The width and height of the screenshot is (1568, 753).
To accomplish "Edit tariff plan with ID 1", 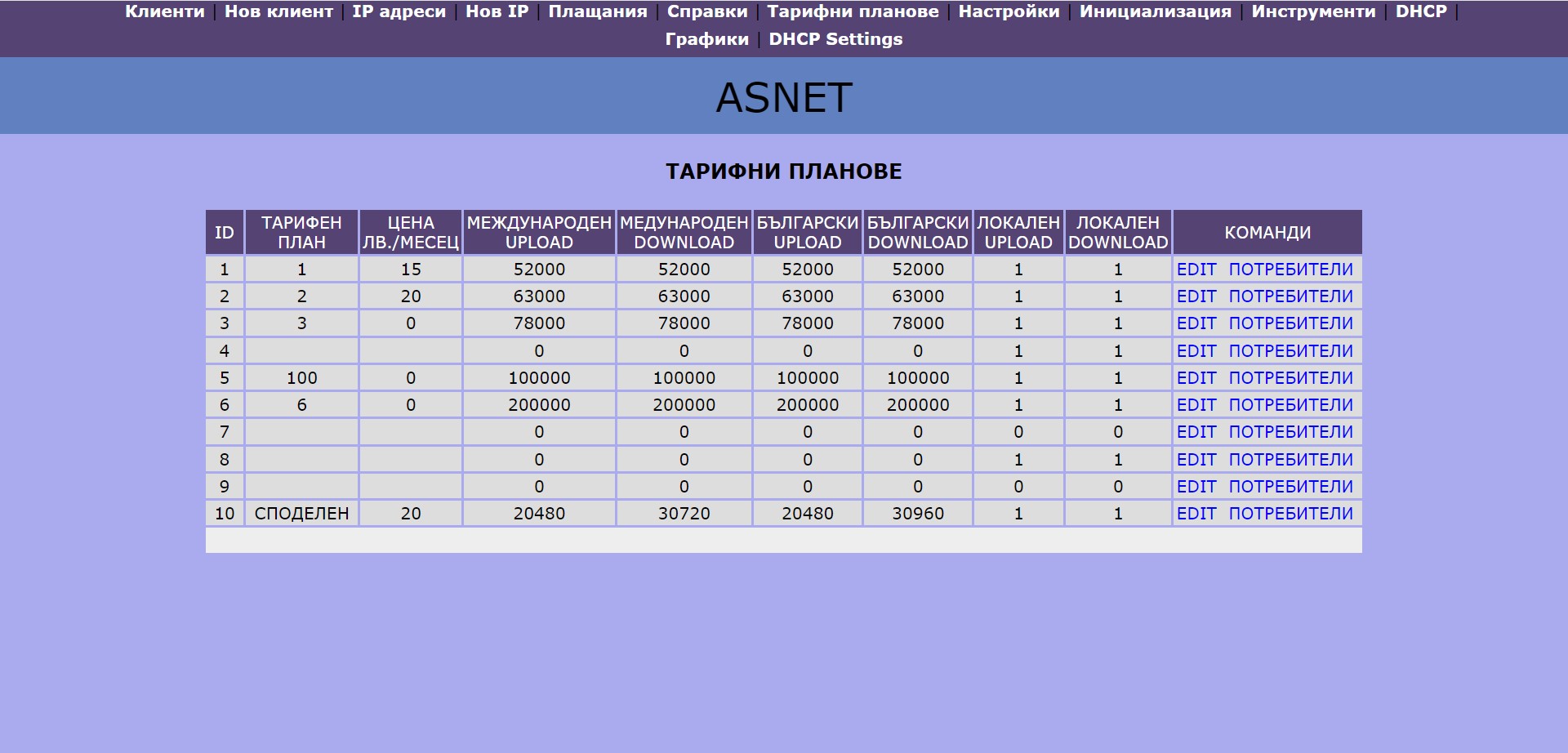I will [x=1196, y=270].
